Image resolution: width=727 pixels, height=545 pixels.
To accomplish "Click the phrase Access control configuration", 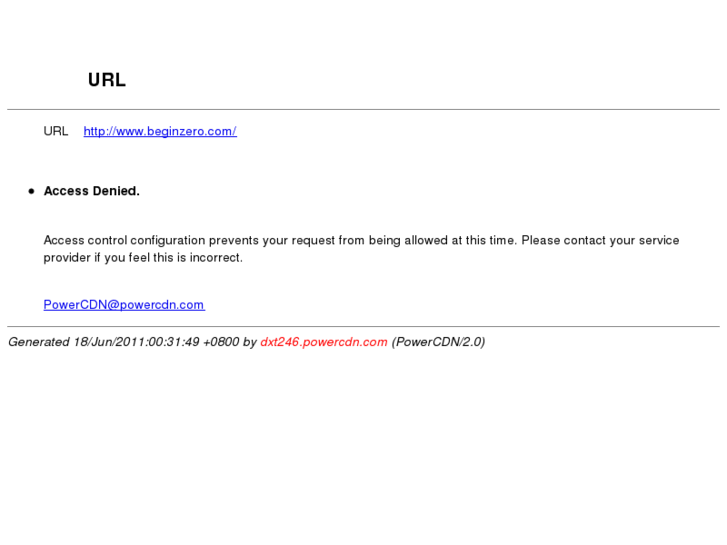I will point(124,240).
